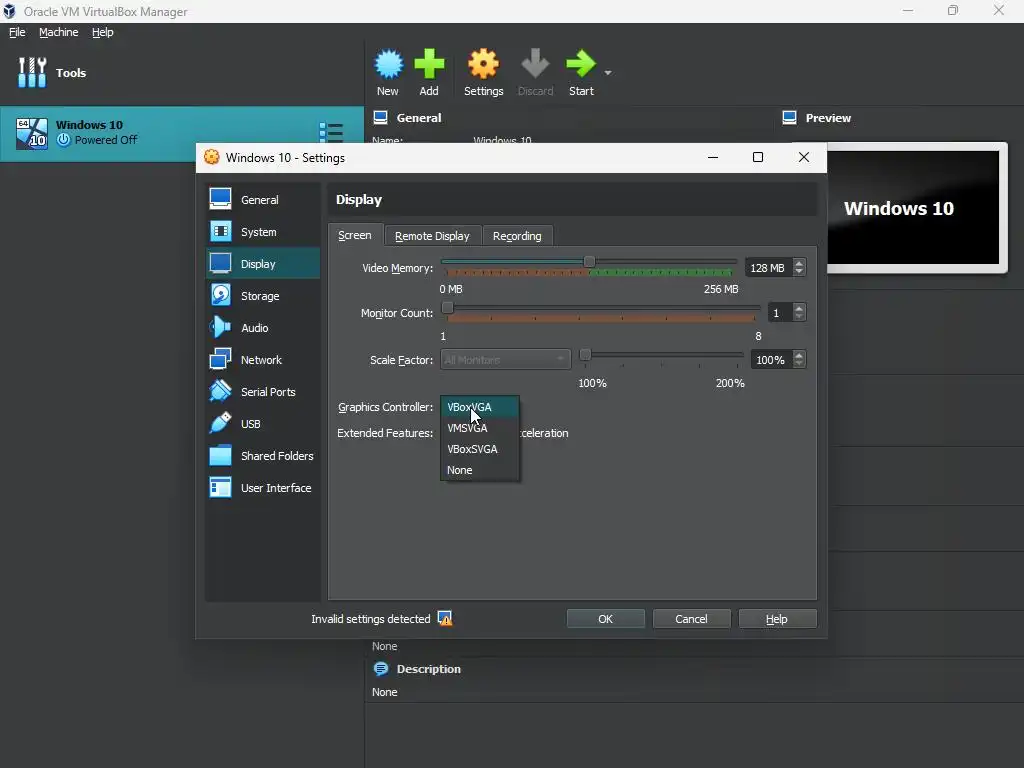
Task: Choose None graphics controller option
Action: (x=480, y=470)
